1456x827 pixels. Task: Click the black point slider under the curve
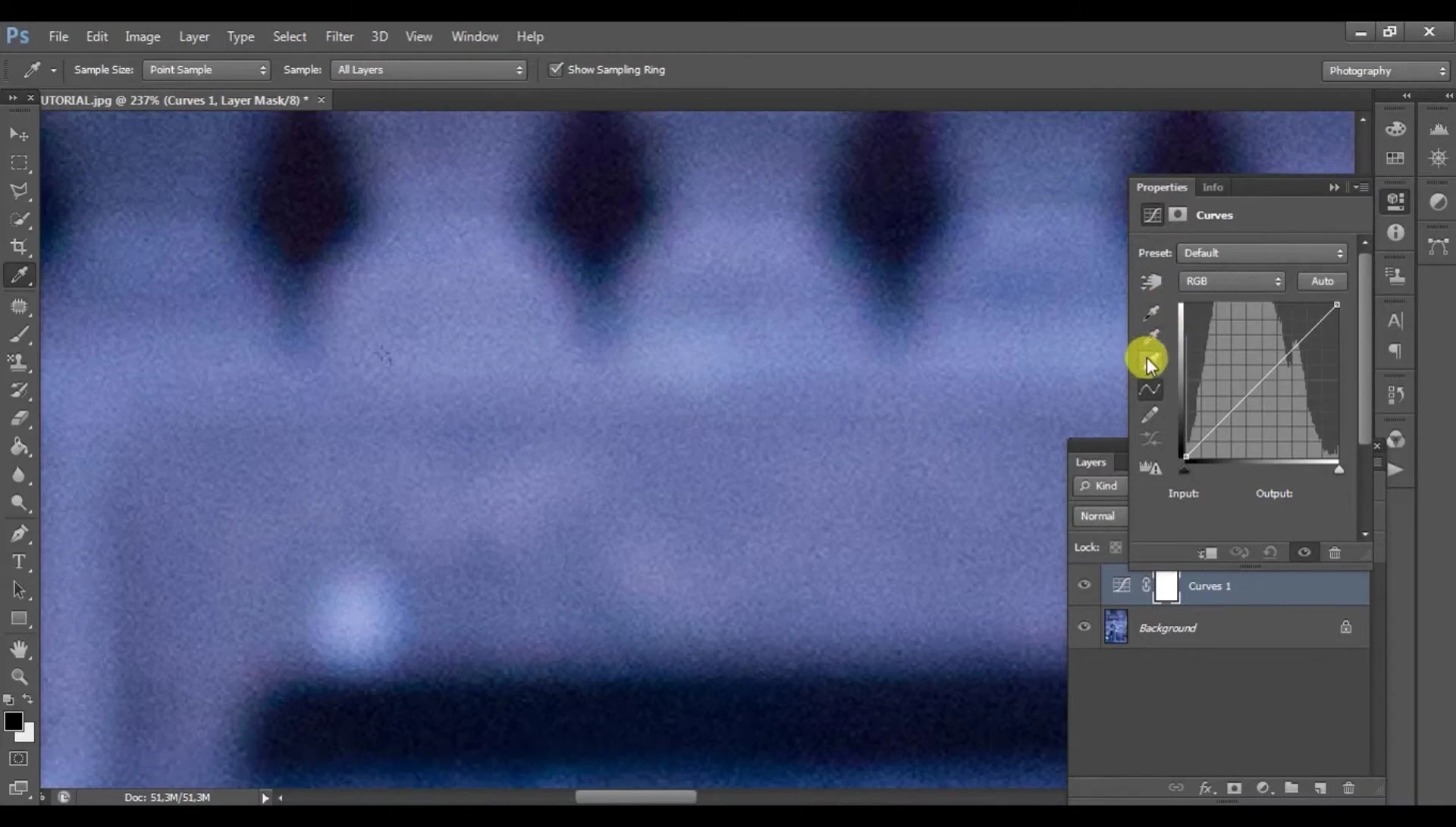click(1185, 470)
